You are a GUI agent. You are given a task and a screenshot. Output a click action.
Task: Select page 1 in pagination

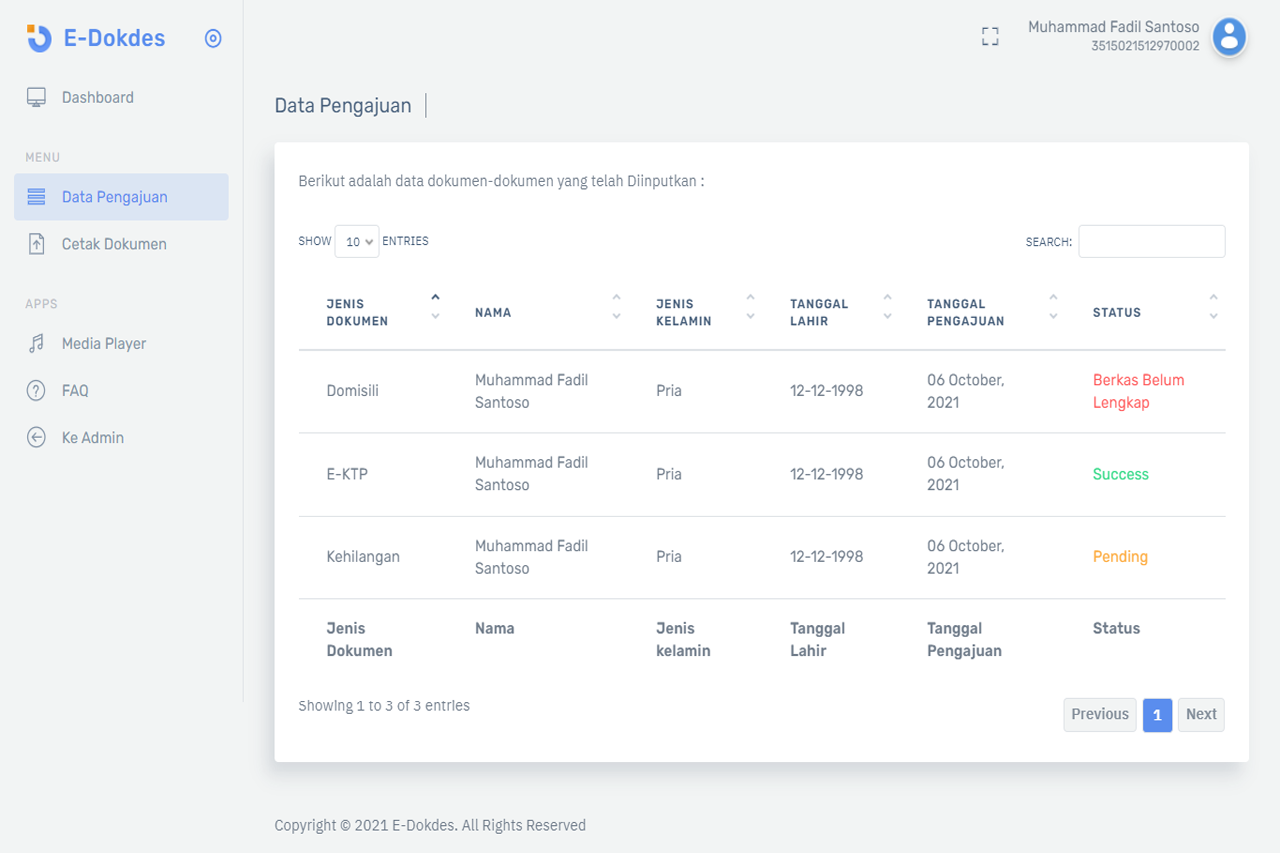pos(1157,715)
